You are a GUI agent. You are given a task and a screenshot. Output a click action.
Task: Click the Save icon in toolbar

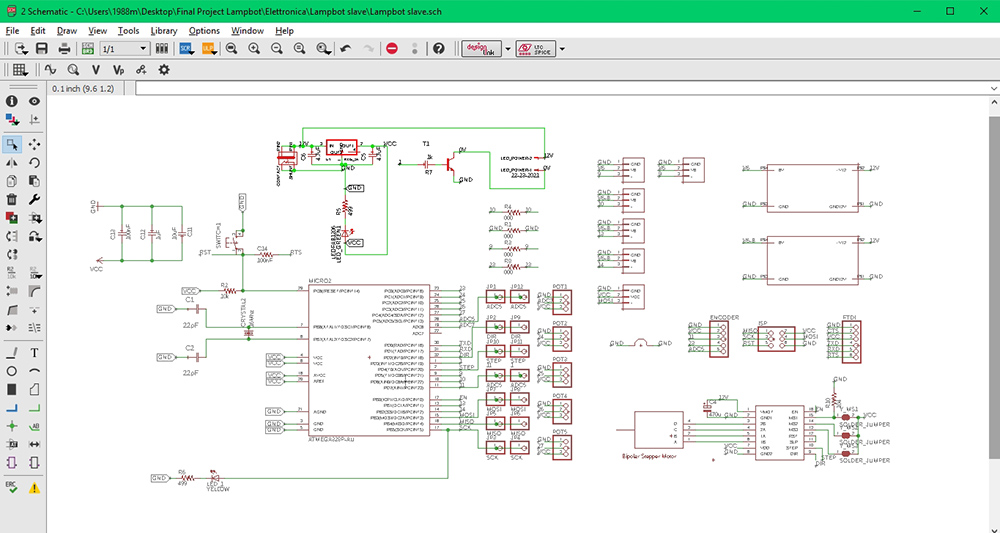42,48
